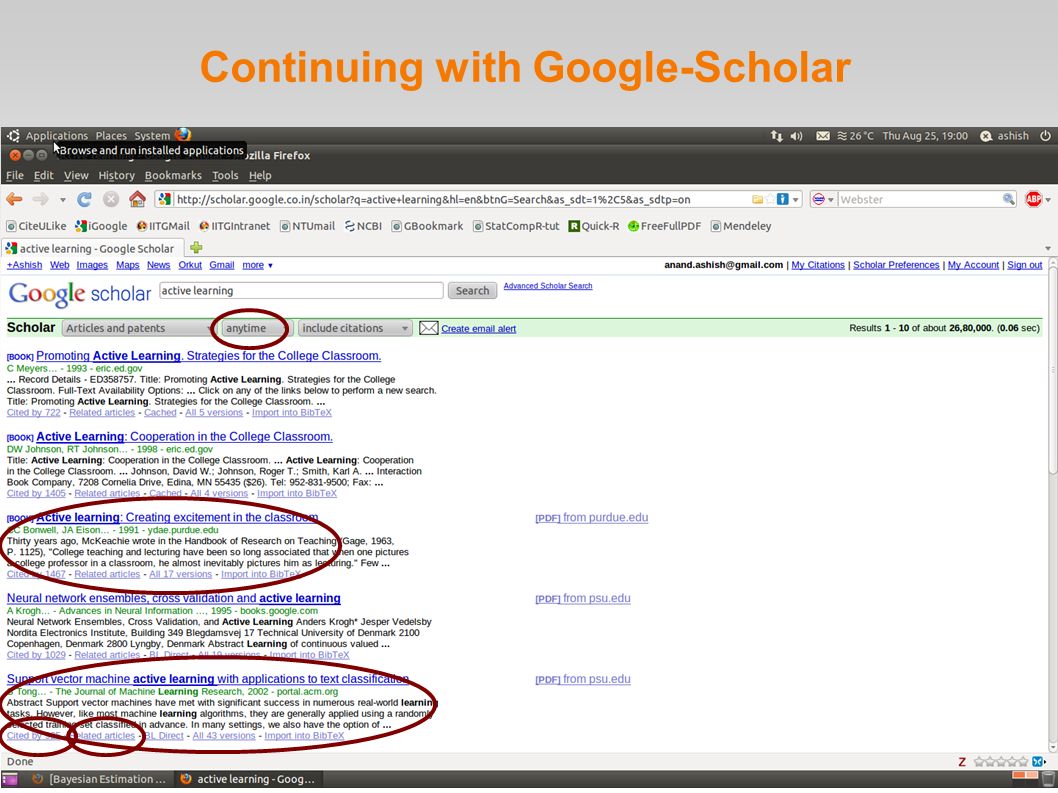Click the Create email alert link
The width and height of the screenshot is (1058, 793).
point(478,329)
